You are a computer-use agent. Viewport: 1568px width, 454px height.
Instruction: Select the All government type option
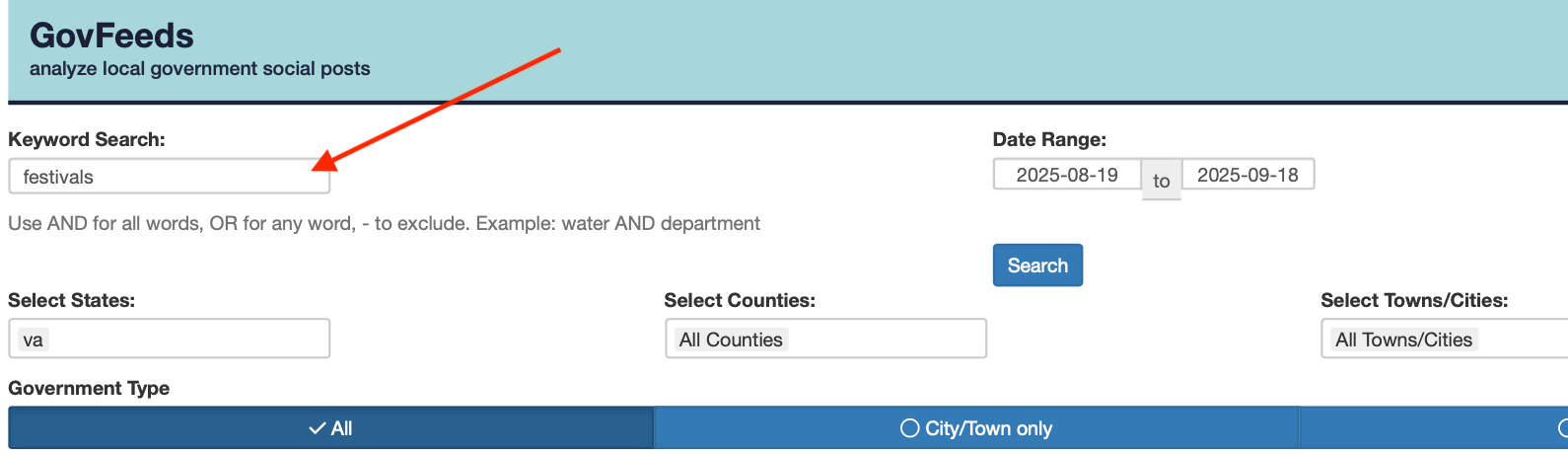[x=330, y=428]
